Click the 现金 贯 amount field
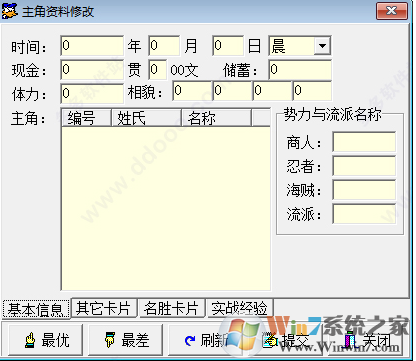The width and height of the screenshot is (416, 361). (x=92, y=69)
